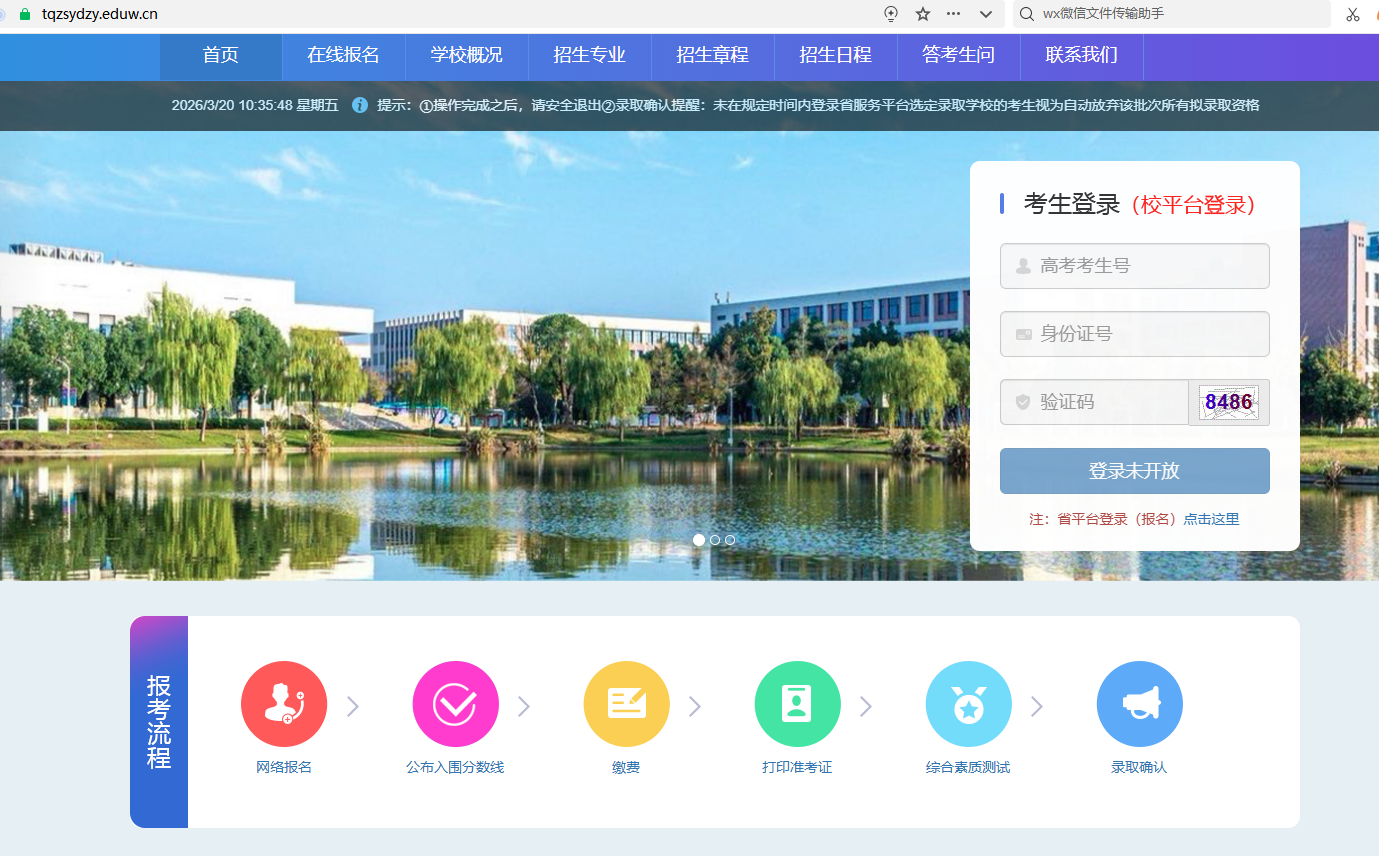Viewport: 1379px width, 856px height.
Task: Click the 录取确认 megaphone icon
Action: [1139, 704]
